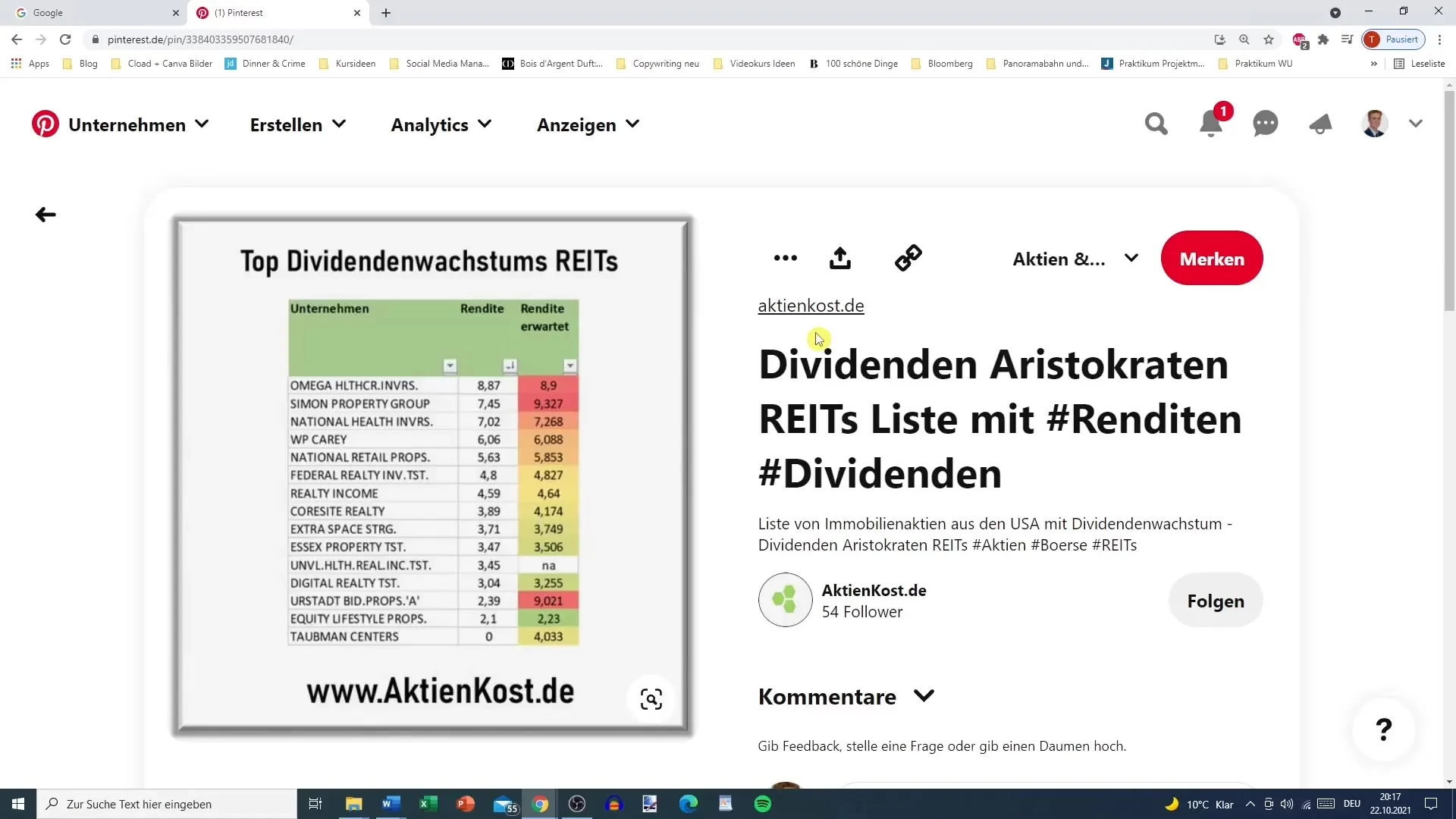Click the Pinterest home/logo icon
This screenshot has height=819, width=1456.
46,123
